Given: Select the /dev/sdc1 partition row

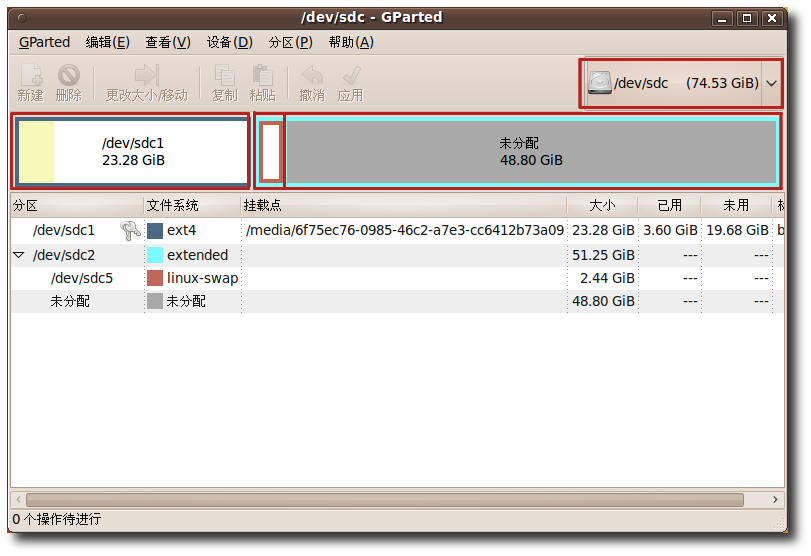Looking at the screenshot, I should point(397,231).
